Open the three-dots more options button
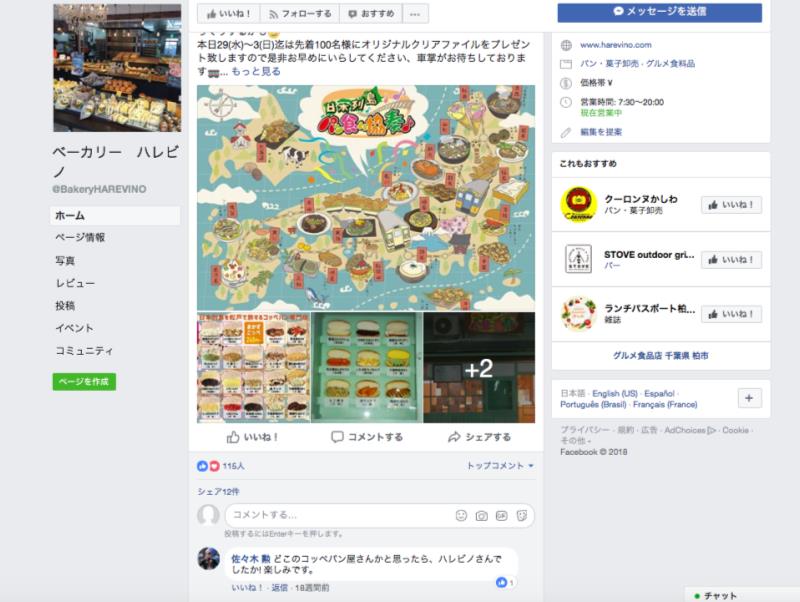Image resolution: width=800 pixels, height=602 pixels. click(x=415, y=14)
